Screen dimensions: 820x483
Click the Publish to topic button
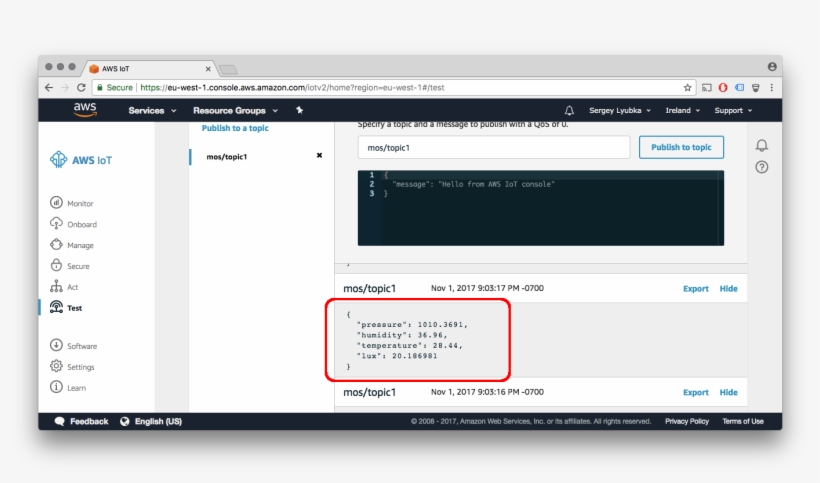[x=681, y=147]
